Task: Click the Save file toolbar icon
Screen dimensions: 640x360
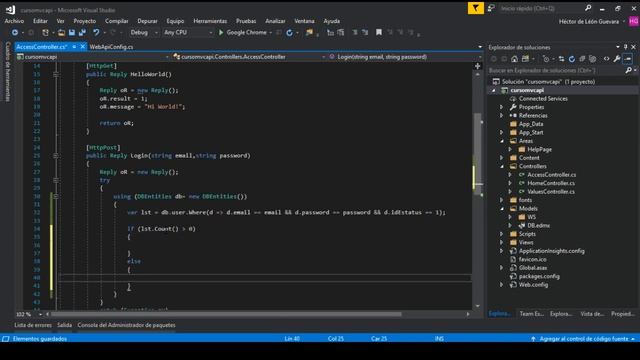Action: pyautogui.click(x=72, y=33)
